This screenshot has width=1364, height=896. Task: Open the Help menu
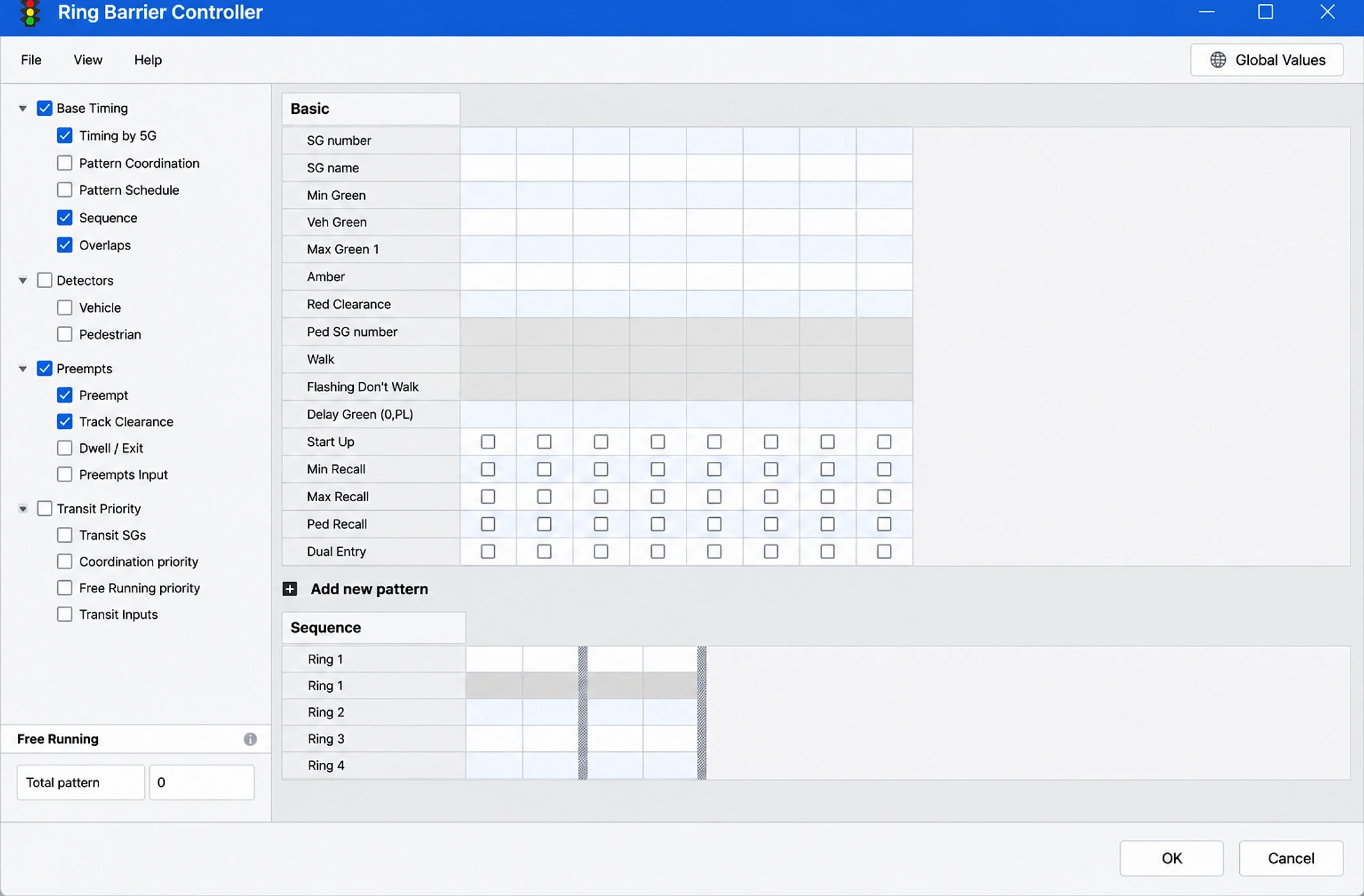point(148,60)
